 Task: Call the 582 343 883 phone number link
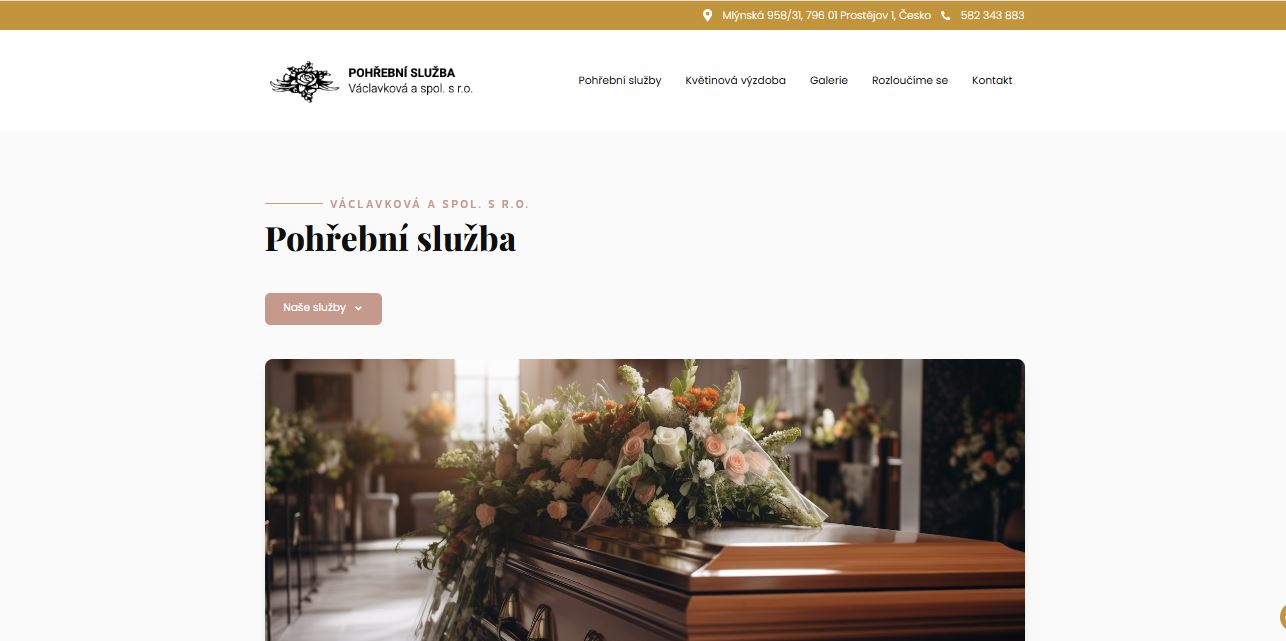pos(992,15)
